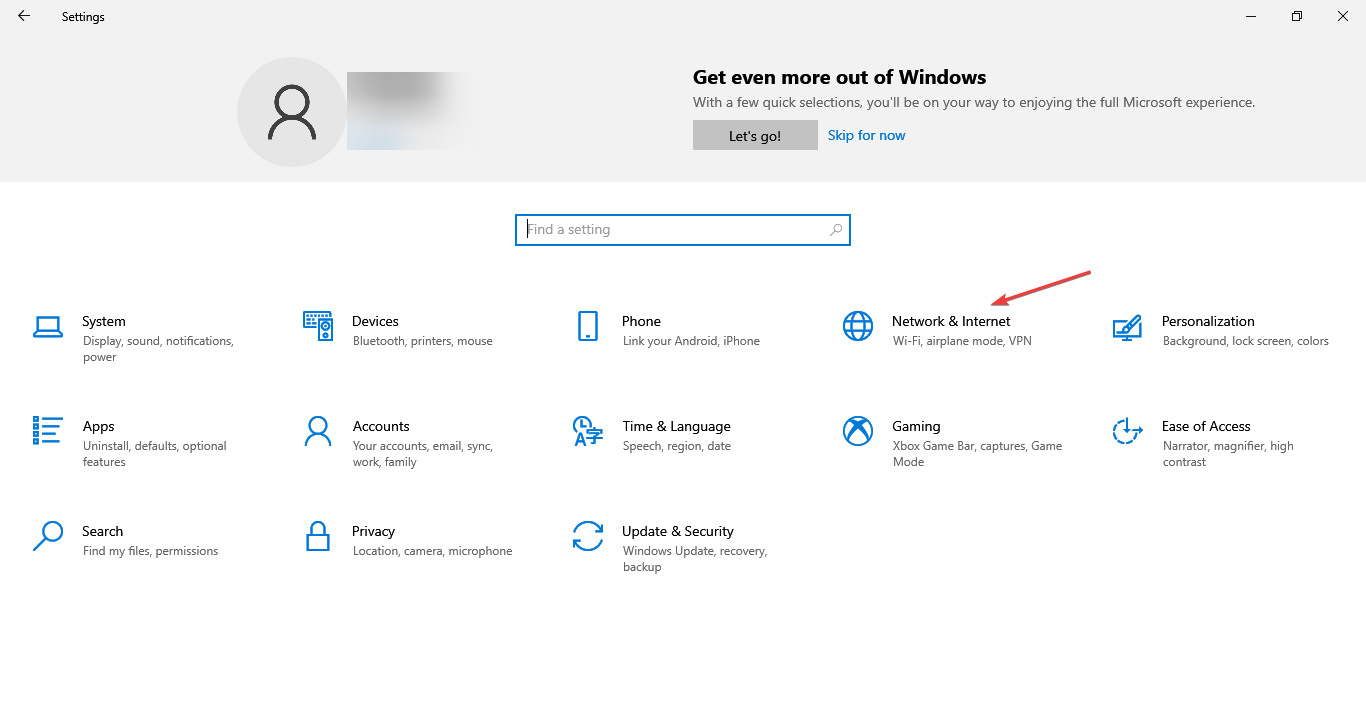
Task: Select the Gaming Xbox icon
Action: pyautogui.click(x=858, y=431)
